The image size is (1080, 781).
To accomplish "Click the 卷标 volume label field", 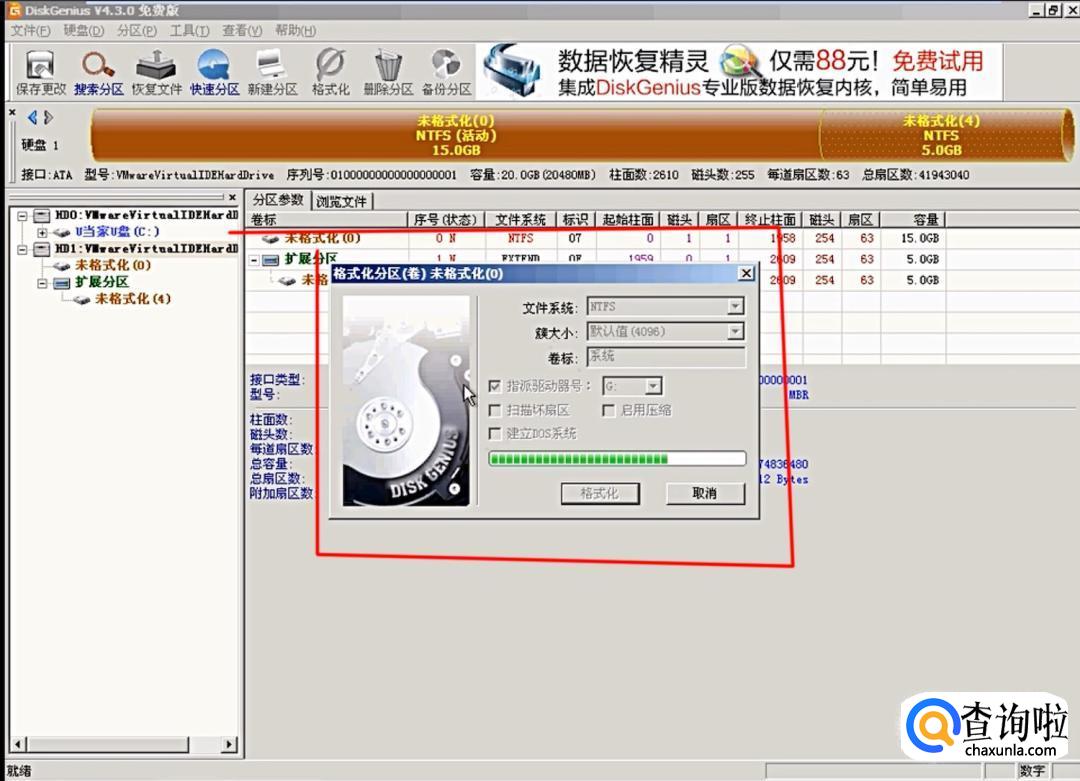I will 666,357.
